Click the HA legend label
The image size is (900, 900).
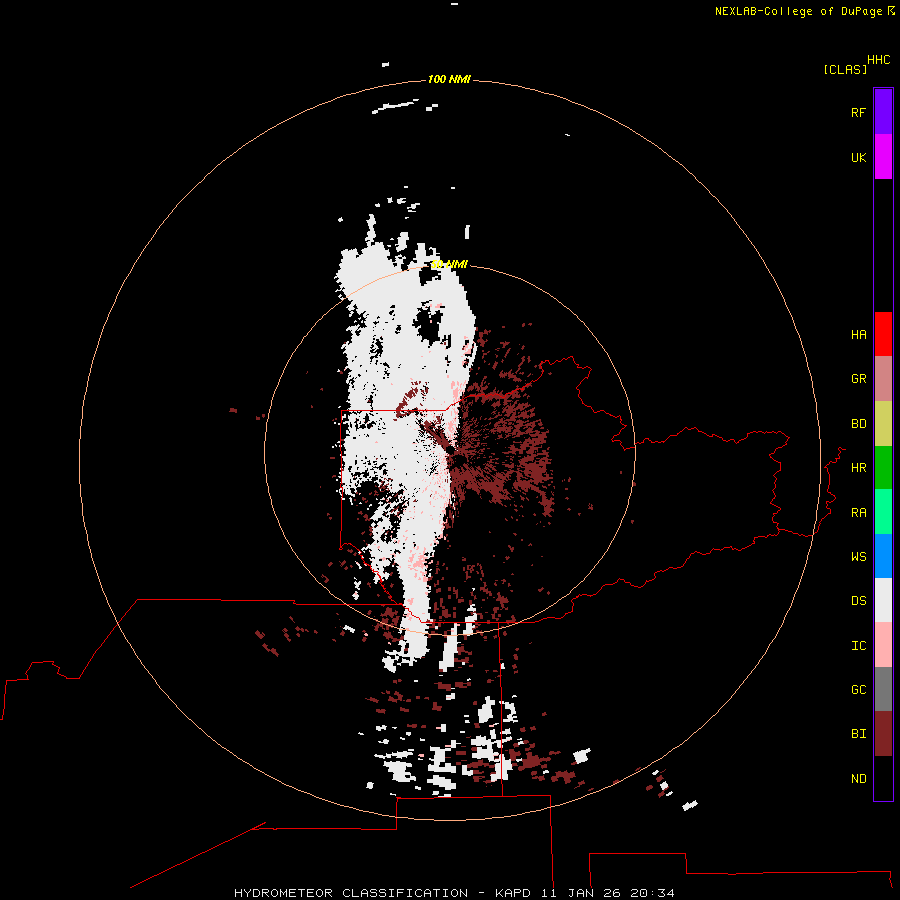click(859, 335)
